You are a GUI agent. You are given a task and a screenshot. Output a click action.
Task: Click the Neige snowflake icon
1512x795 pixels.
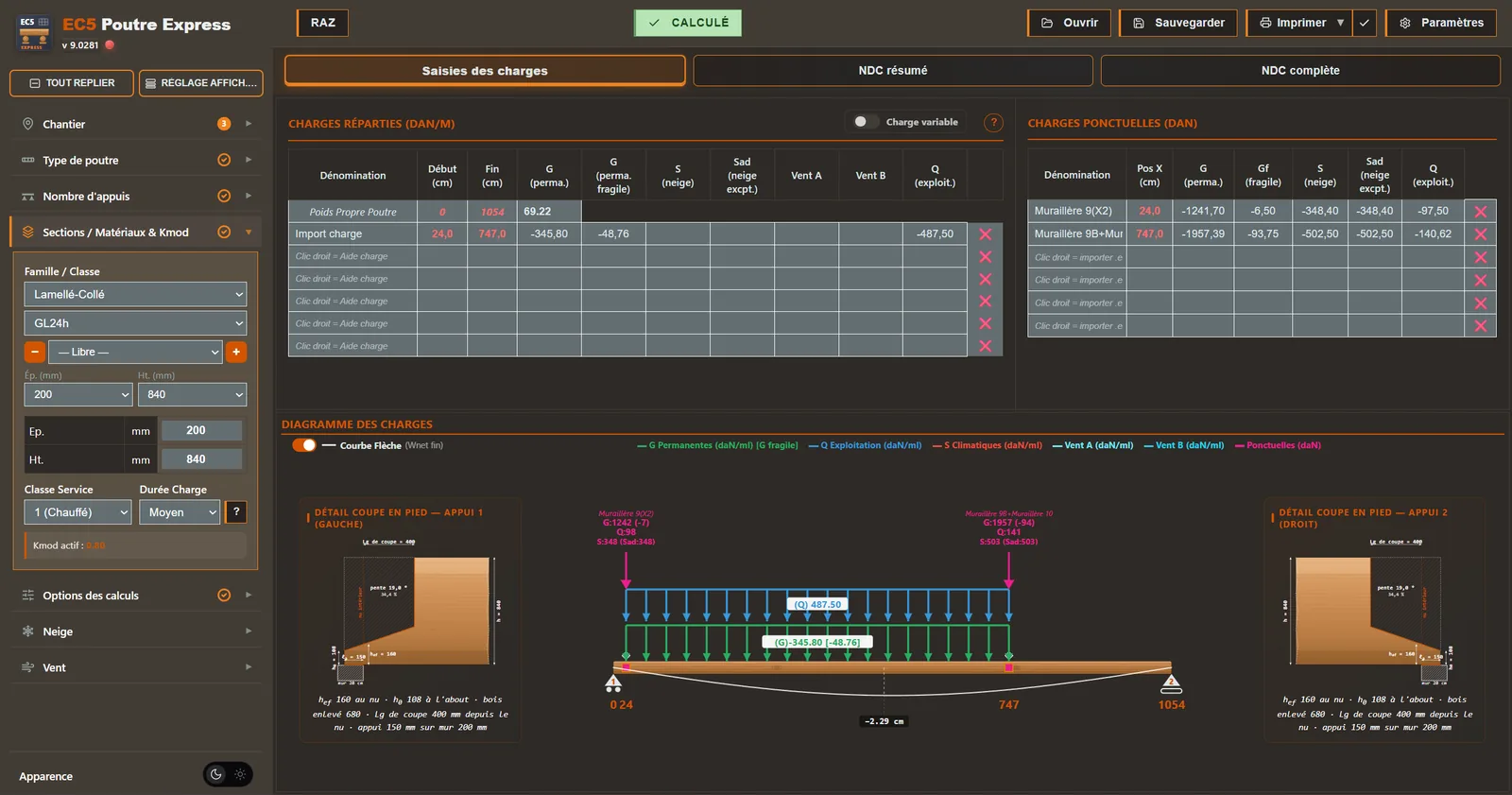(x=27, y=631)
